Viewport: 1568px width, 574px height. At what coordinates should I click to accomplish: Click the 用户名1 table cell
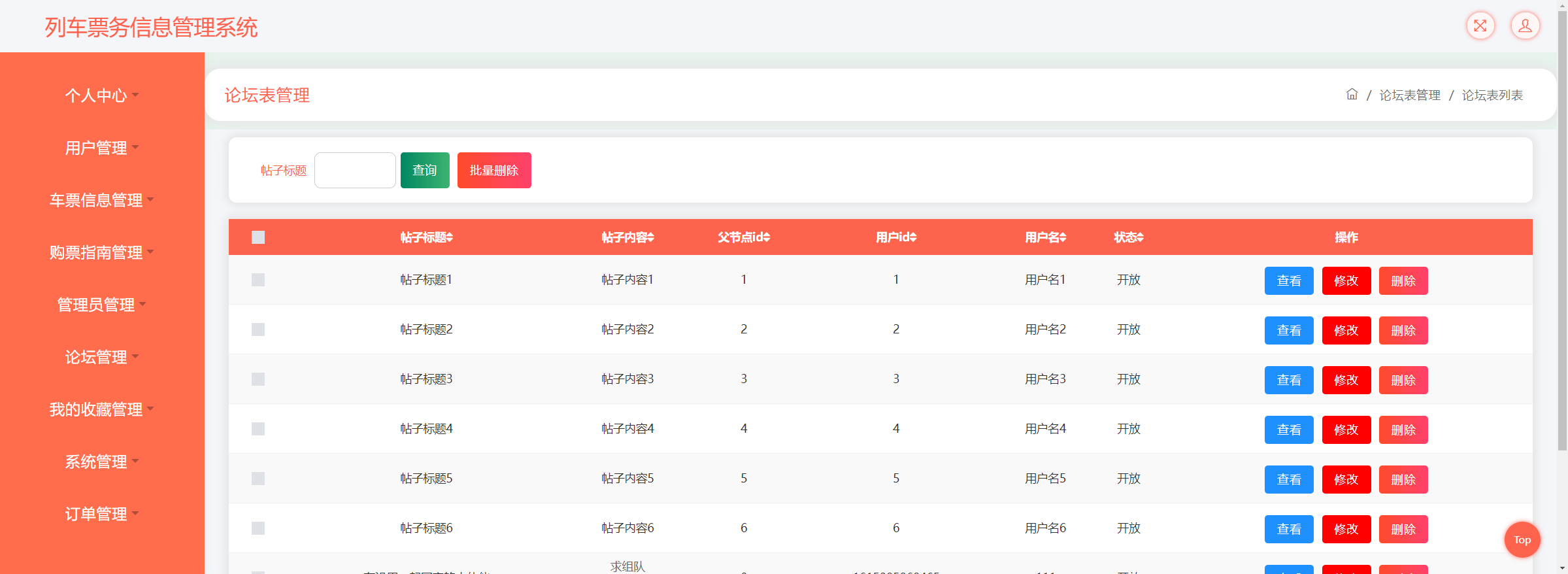click(x=1045, y=280)
